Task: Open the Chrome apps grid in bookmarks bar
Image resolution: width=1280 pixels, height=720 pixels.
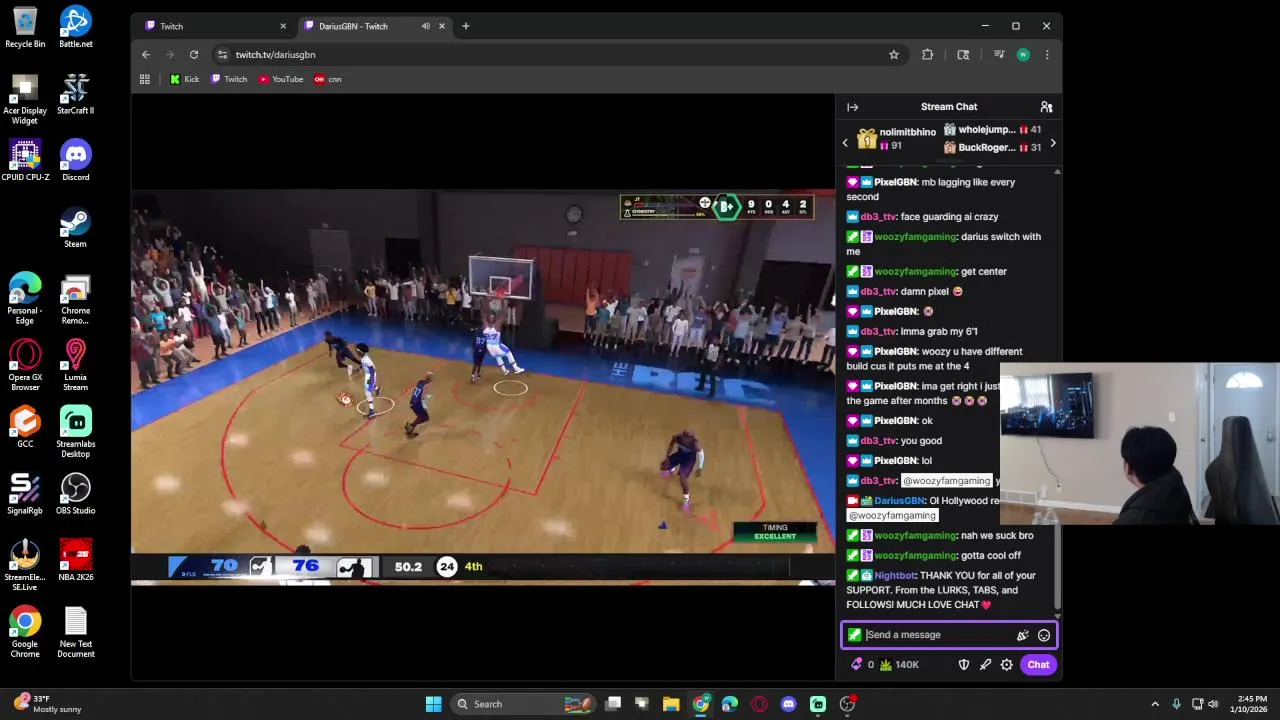Action: coord(145,79)
